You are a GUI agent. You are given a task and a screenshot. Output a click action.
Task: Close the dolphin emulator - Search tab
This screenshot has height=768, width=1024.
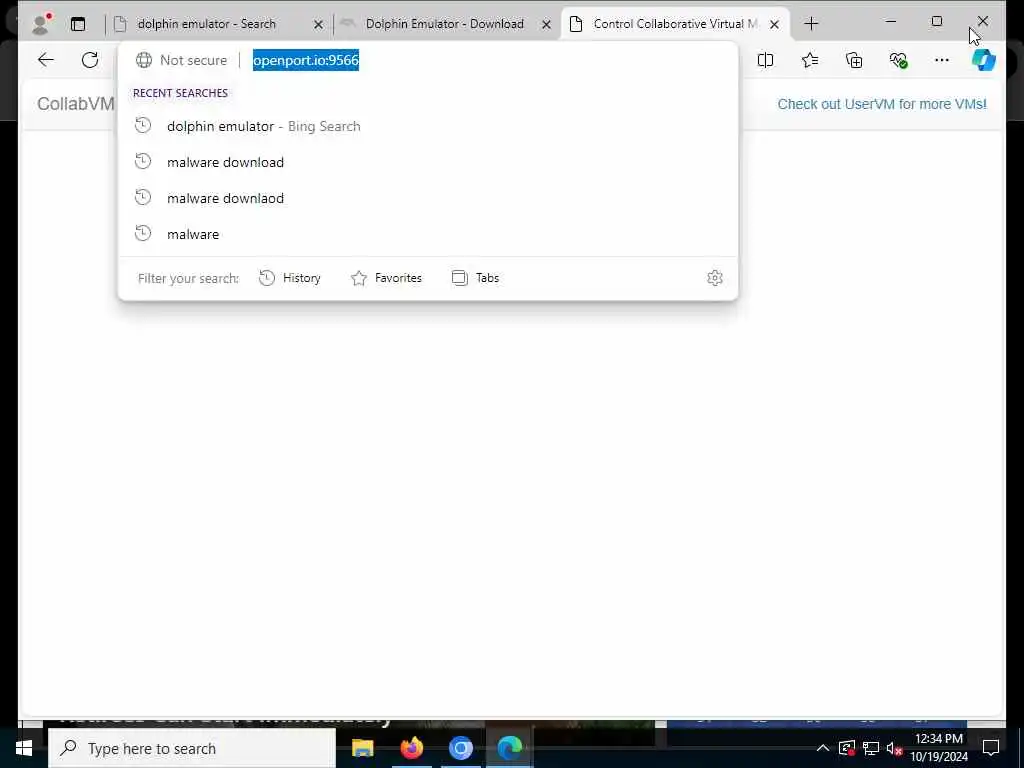click(318, 24)
